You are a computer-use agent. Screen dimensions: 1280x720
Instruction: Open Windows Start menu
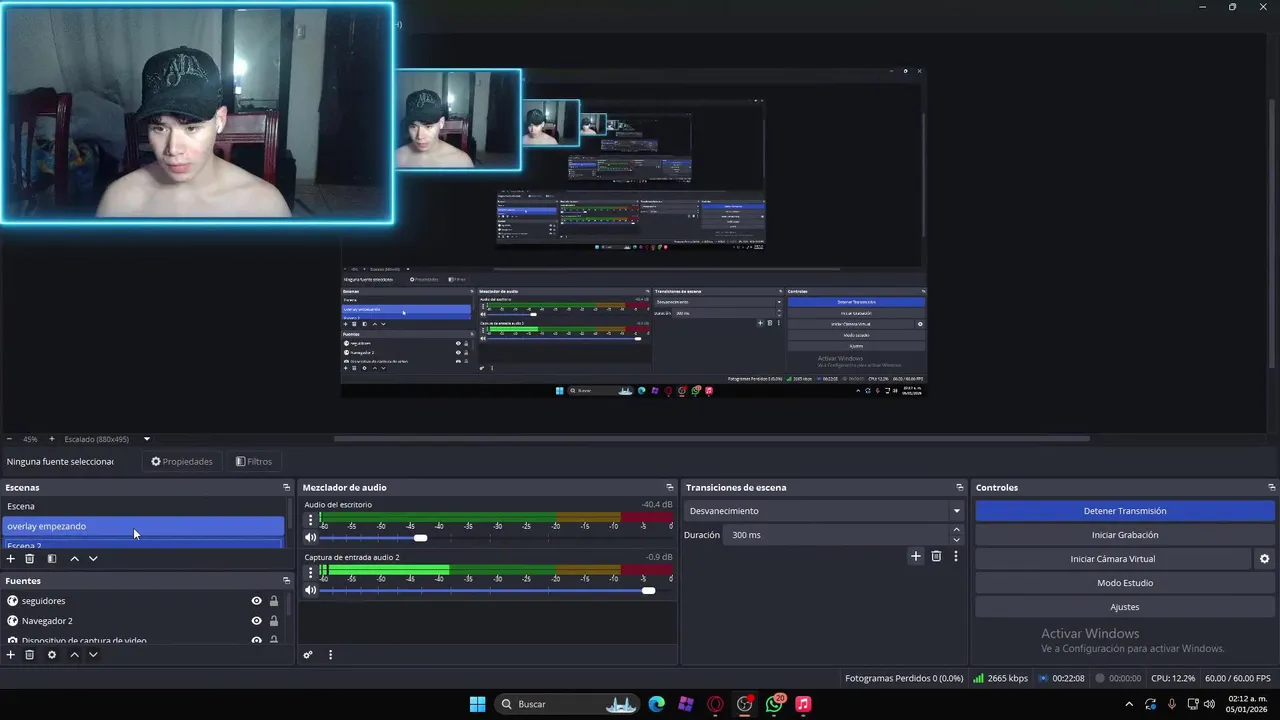[x=477, y=704]
